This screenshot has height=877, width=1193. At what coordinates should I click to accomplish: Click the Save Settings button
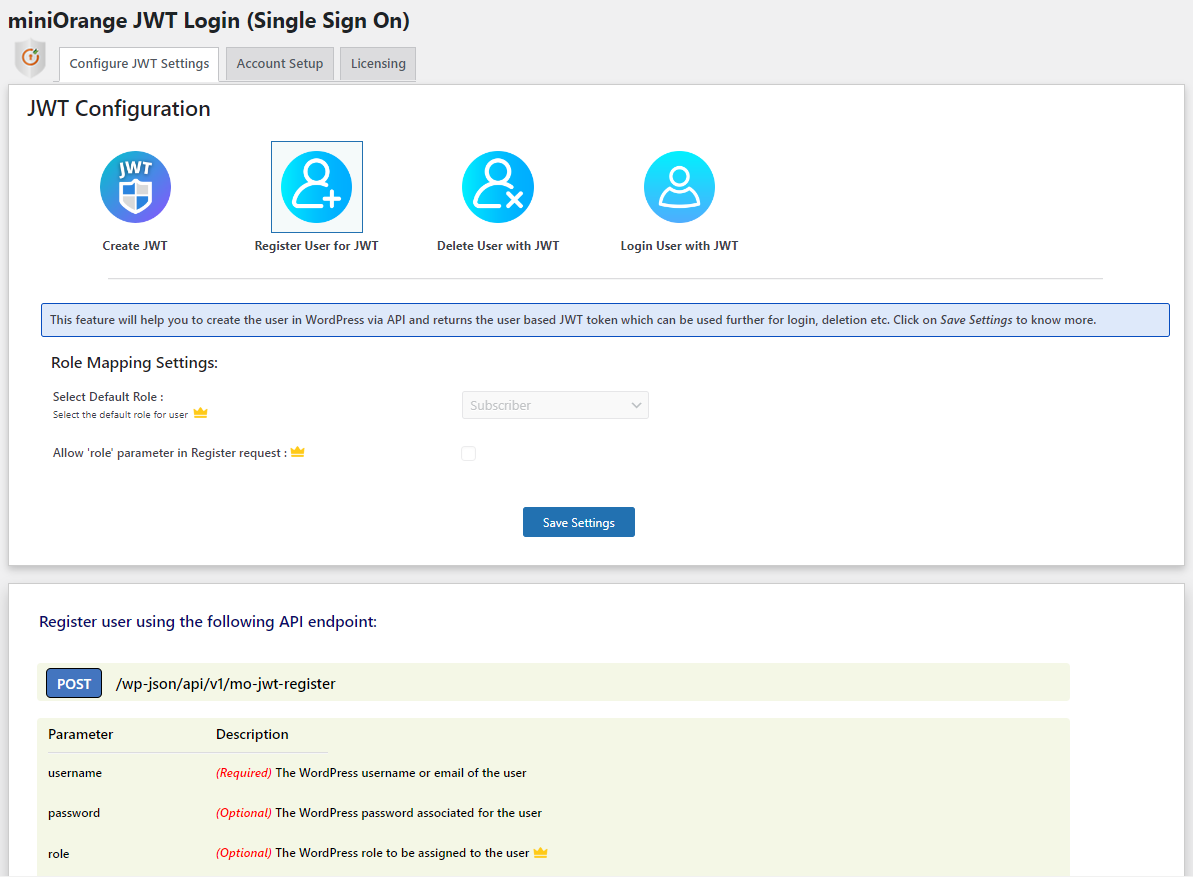pos(579,523)
